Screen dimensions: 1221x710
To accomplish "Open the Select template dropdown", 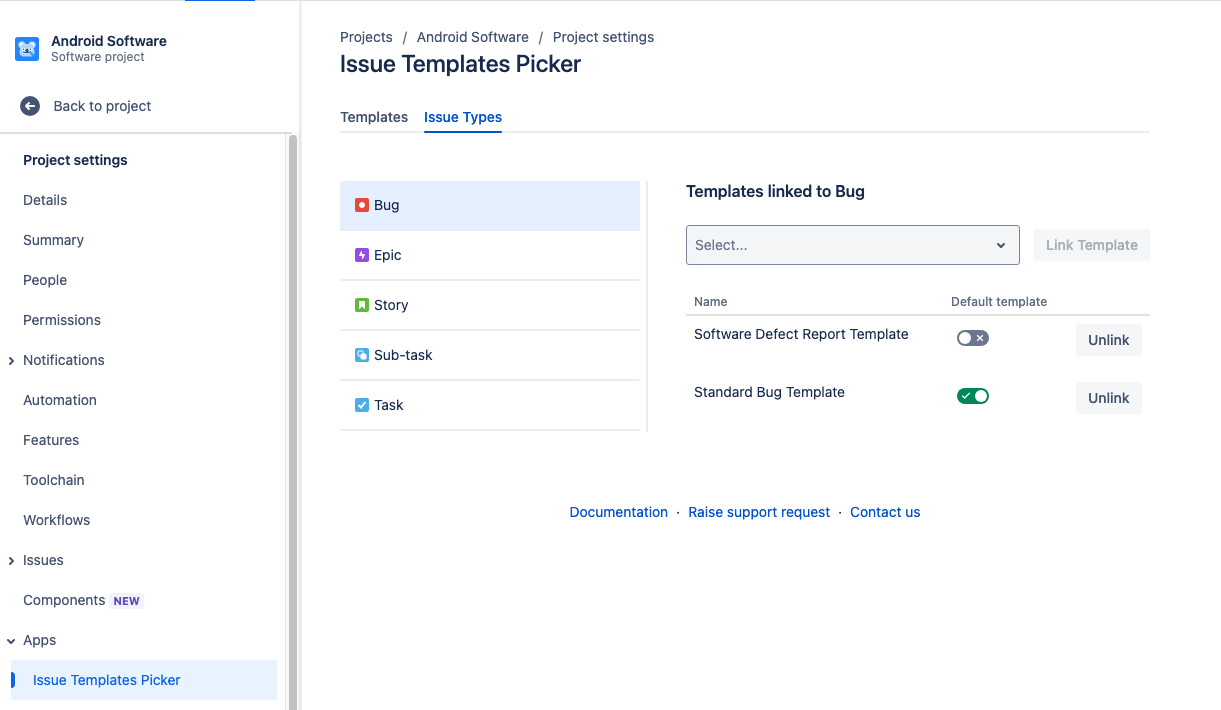I will point(853,245).
